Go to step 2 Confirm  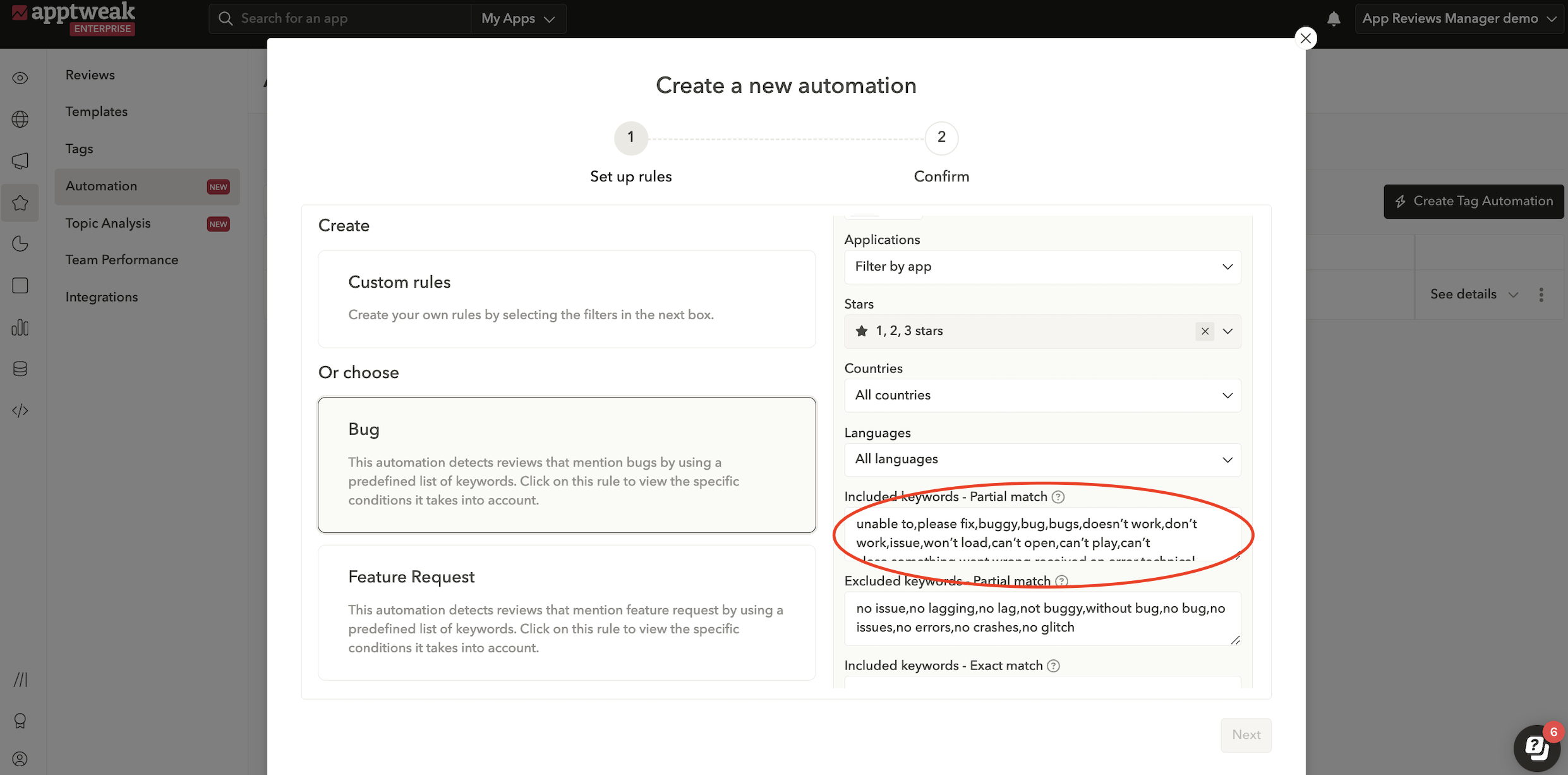pos(941,138)
